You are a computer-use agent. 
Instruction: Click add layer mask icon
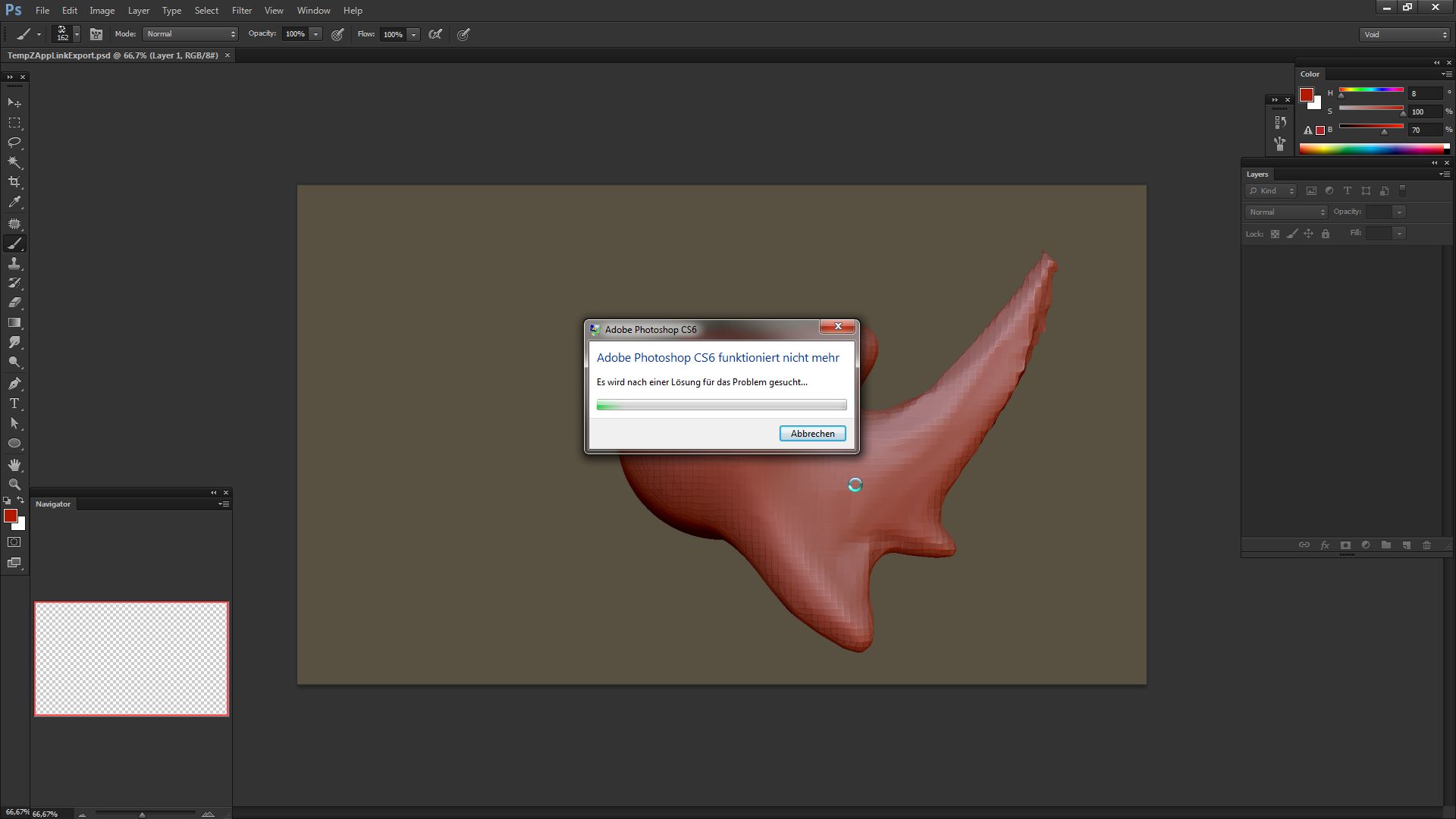click(x=1345, y=545)
